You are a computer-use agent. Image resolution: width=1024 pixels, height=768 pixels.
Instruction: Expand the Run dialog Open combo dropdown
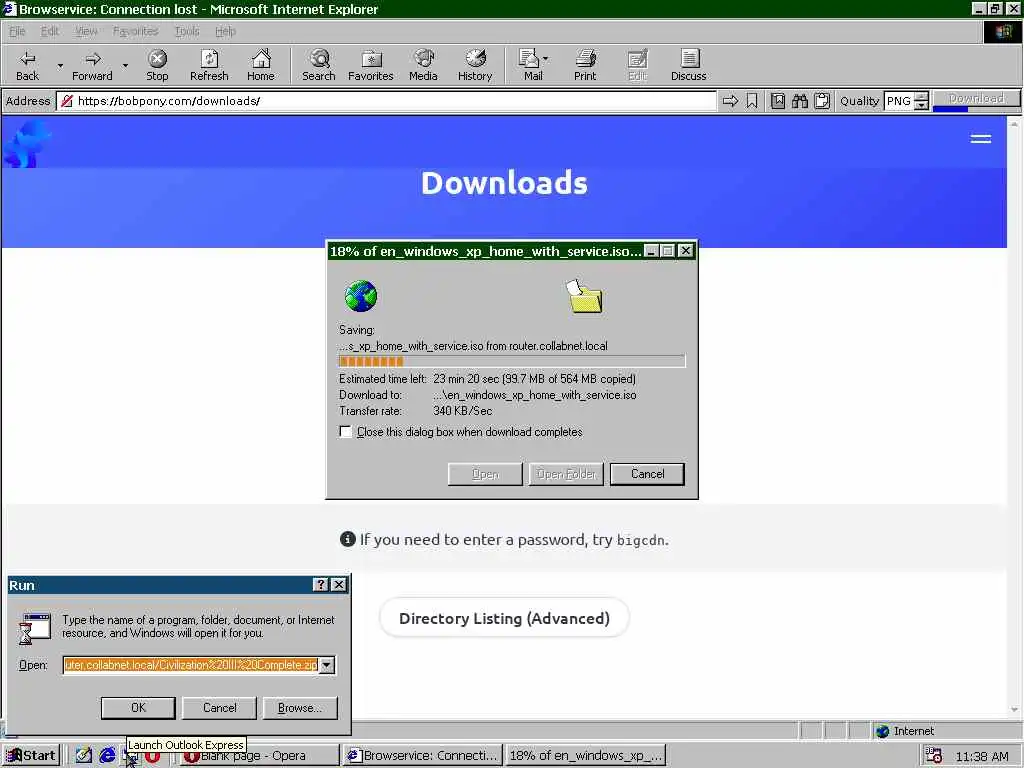point(327,665)
